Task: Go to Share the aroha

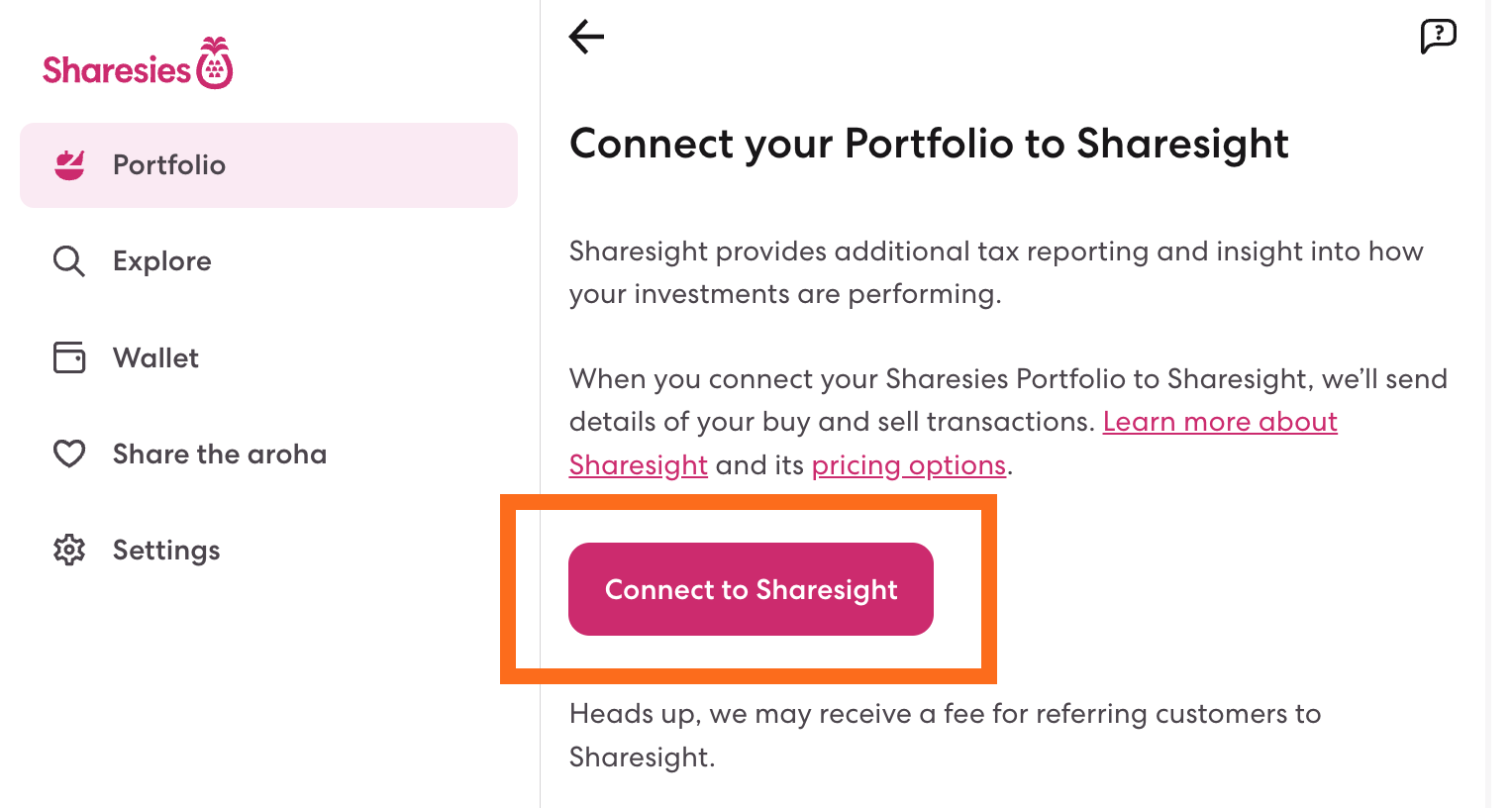Action: (x=220, y=454)
